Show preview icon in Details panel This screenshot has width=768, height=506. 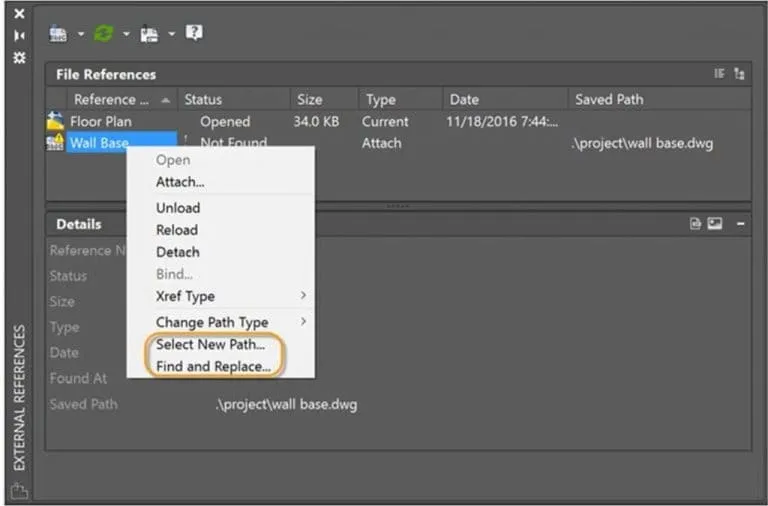point(715,224)
